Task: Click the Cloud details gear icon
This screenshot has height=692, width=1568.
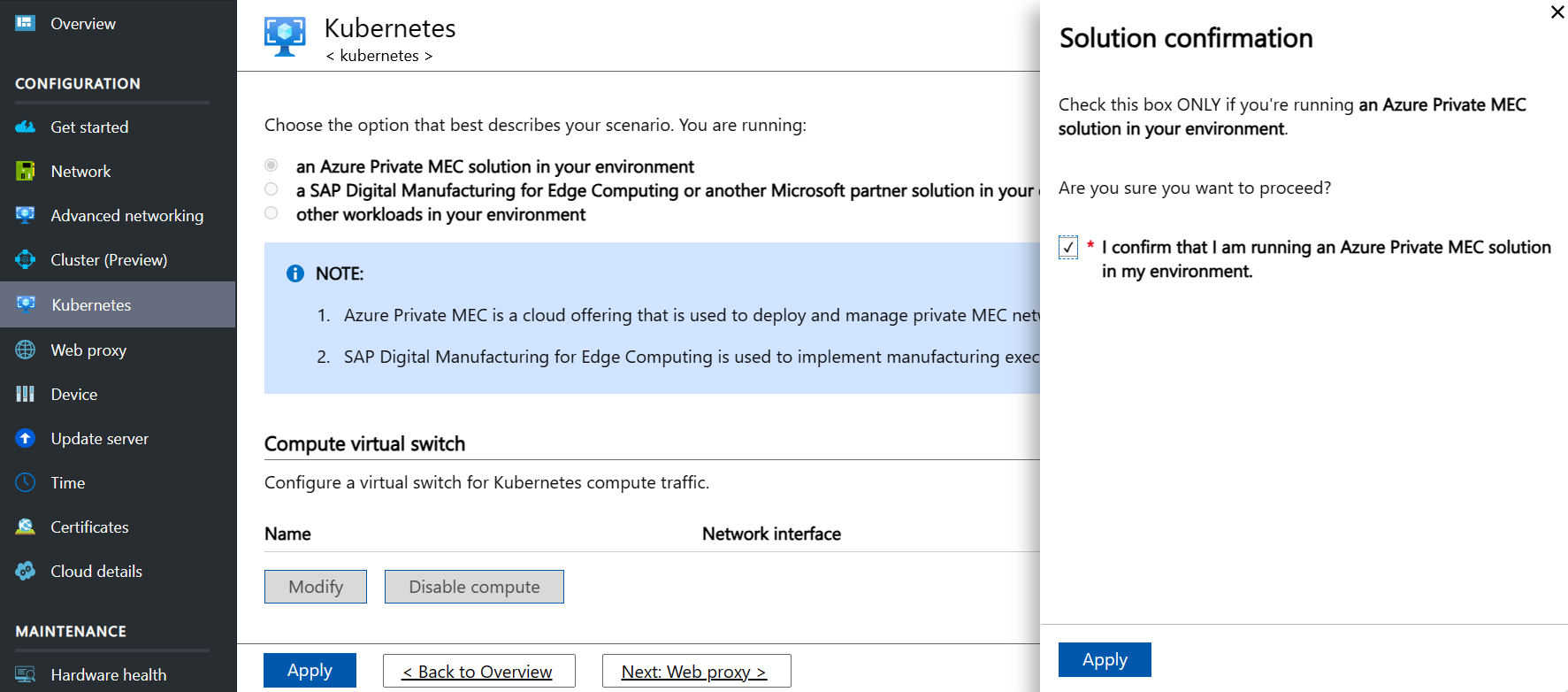Action: coord(25,572)
